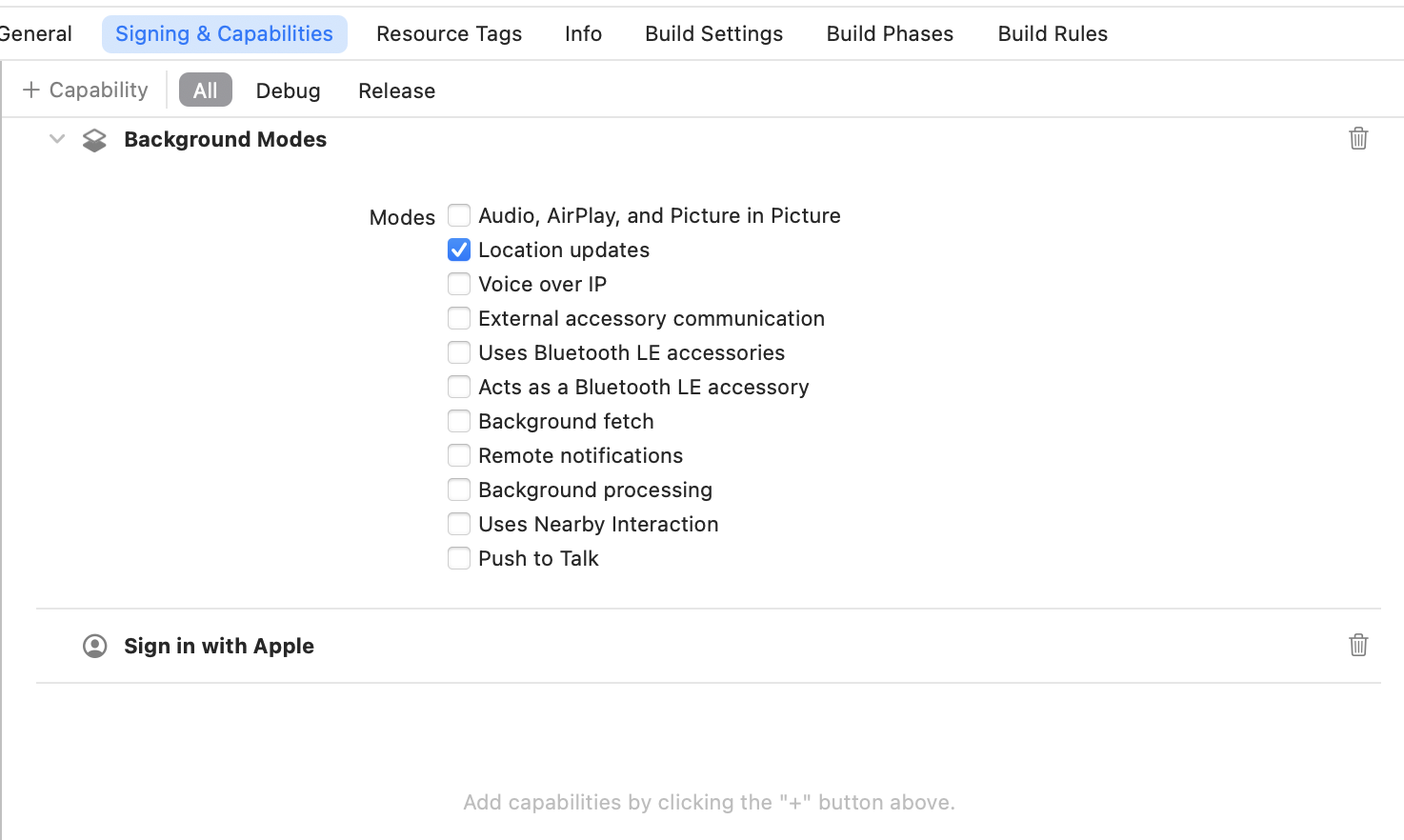Enable Background processing checkbox

[459, 490]
